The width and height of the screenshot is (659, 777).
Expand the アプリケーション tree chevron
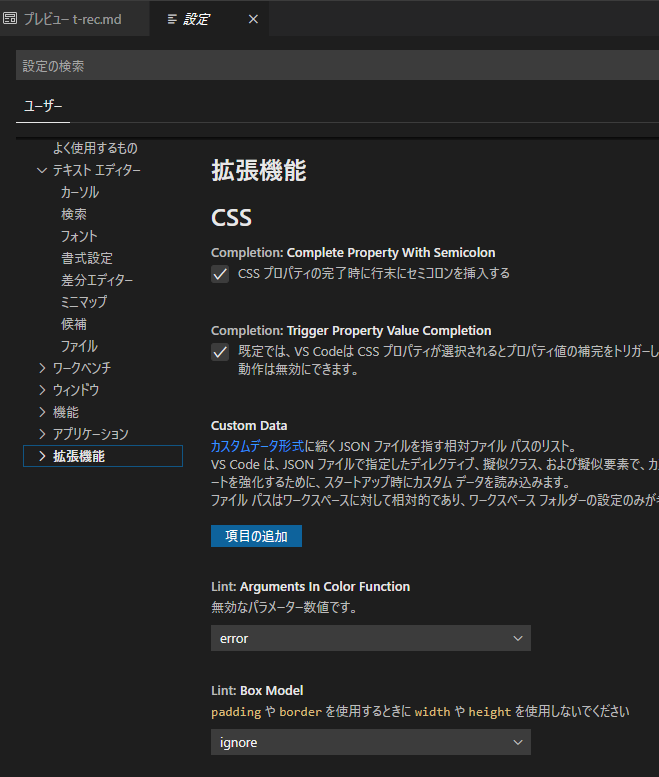(x=42, y=434)
